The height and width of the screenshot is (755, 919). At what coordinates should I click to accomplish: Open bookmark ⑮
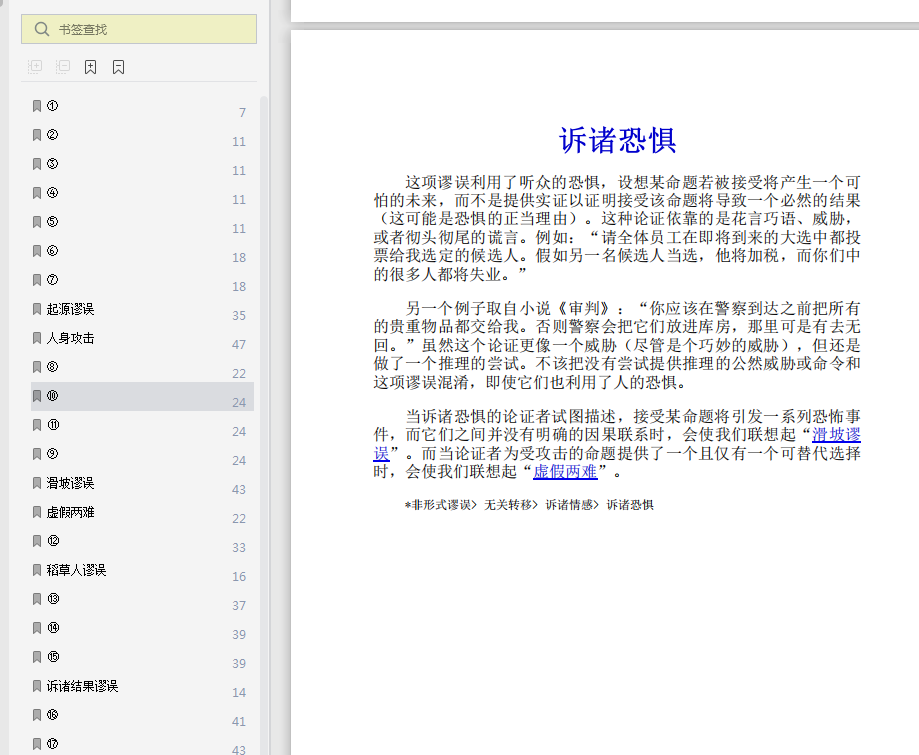[x=142, y=658]
